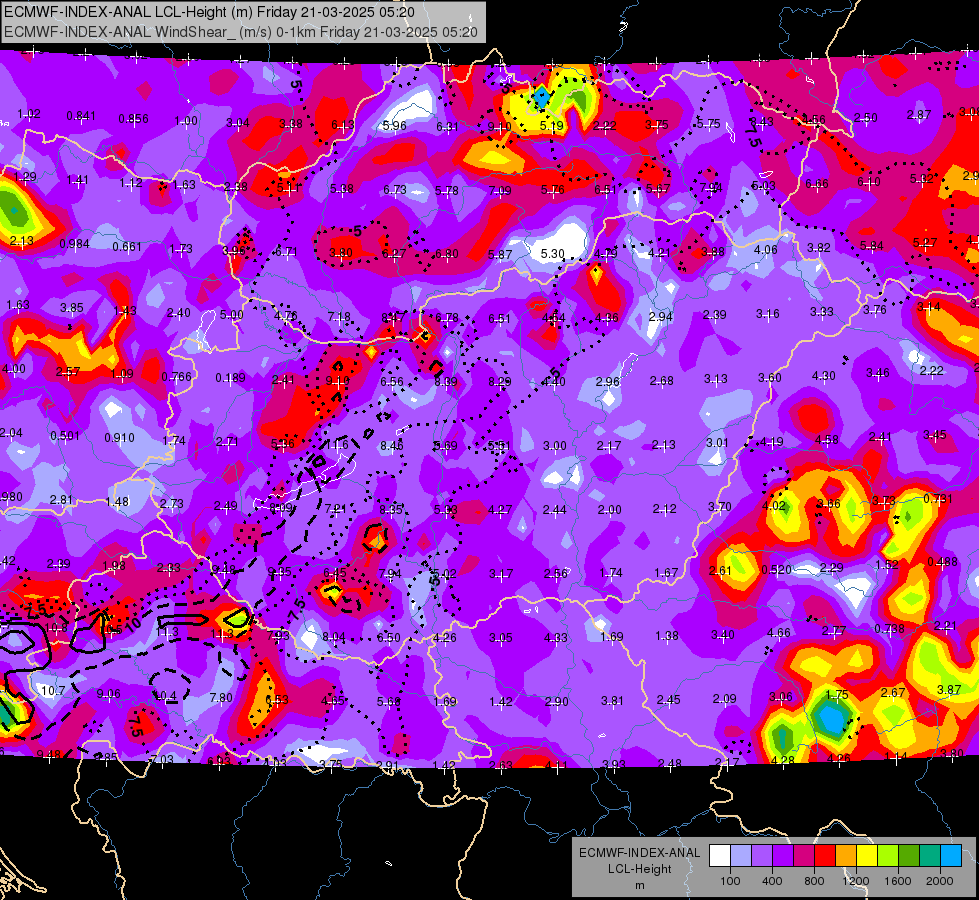979x900 pixels.
Task: Click the dark green legend swatch
Action: [909, 856]
